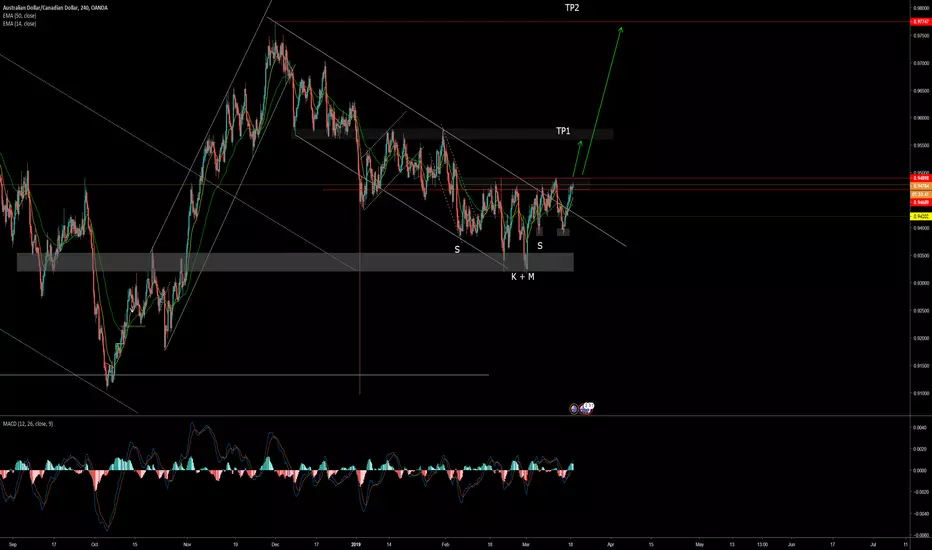Click the 0.0040 MACD scale value

pos(920,428)
